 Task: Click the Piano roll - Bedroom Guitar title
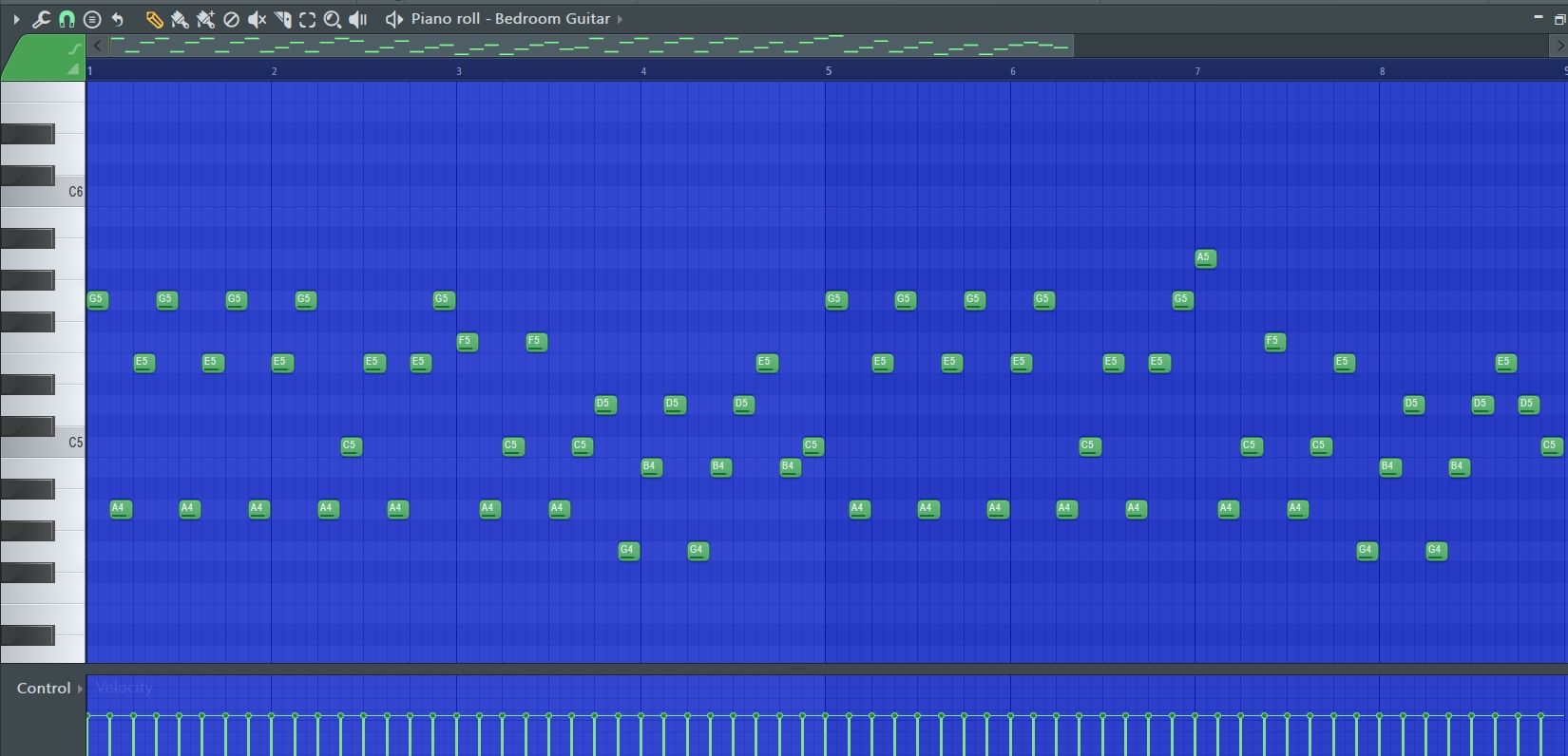pos(510,19)
